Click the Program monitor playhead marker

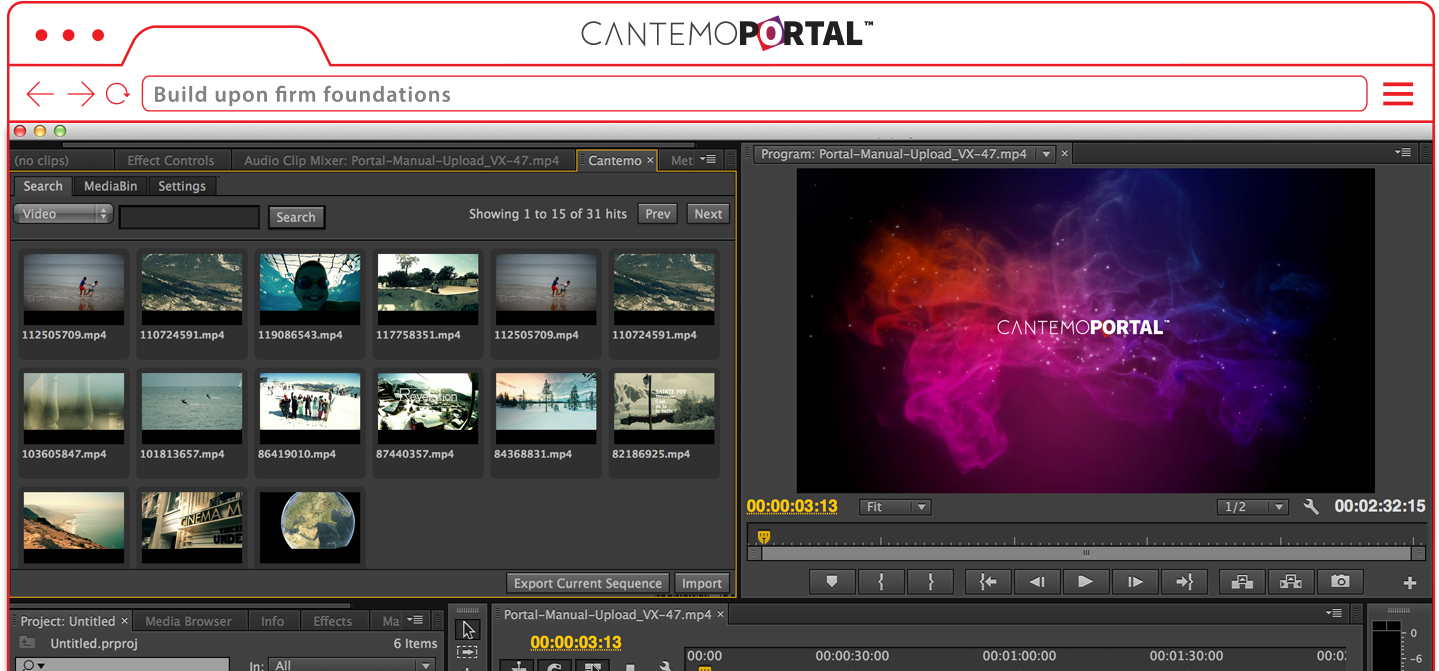coord(764,538)
